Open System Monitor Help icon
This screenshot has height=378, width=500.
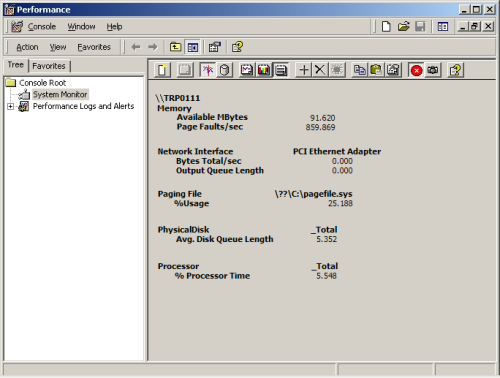pyautogui.click(x=455, y=70)
